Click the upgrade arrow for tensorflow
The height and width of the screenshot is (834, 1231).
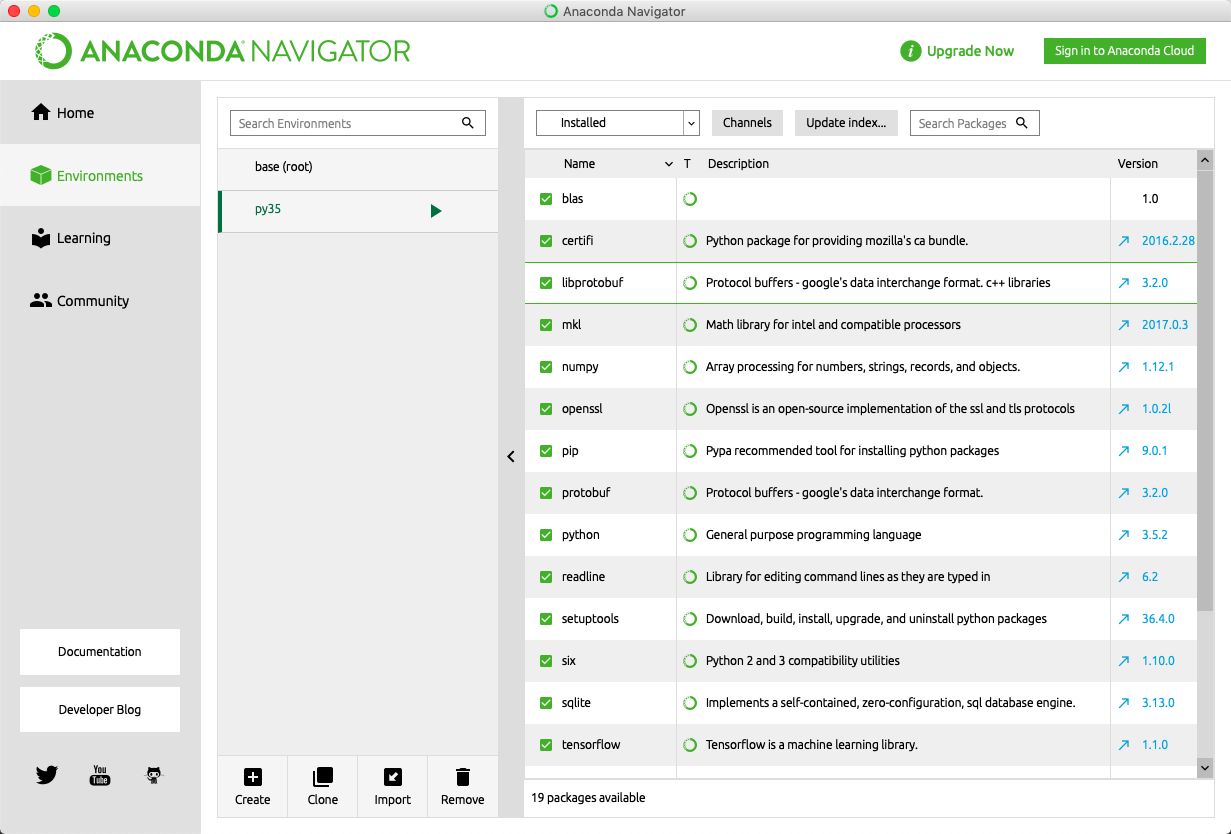pos(1124,745)
